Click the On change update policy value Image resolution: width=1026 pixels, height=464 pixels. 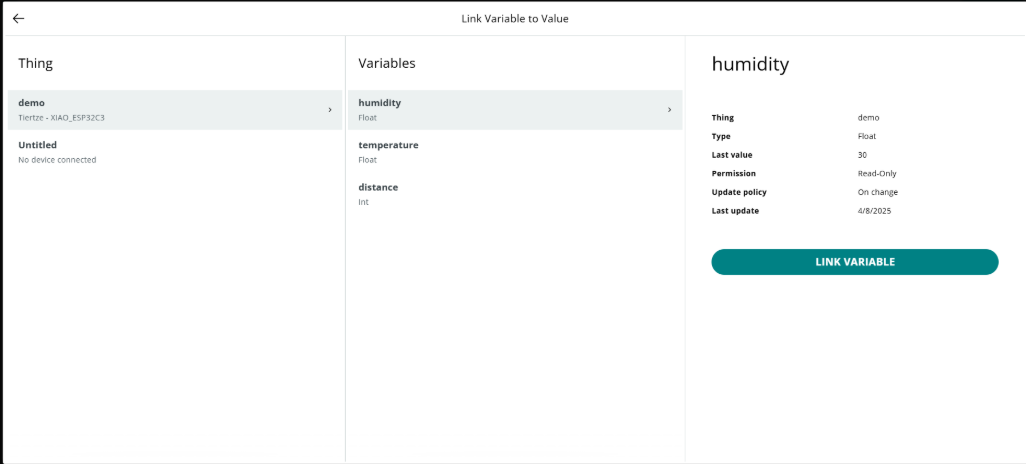point(877,192)
